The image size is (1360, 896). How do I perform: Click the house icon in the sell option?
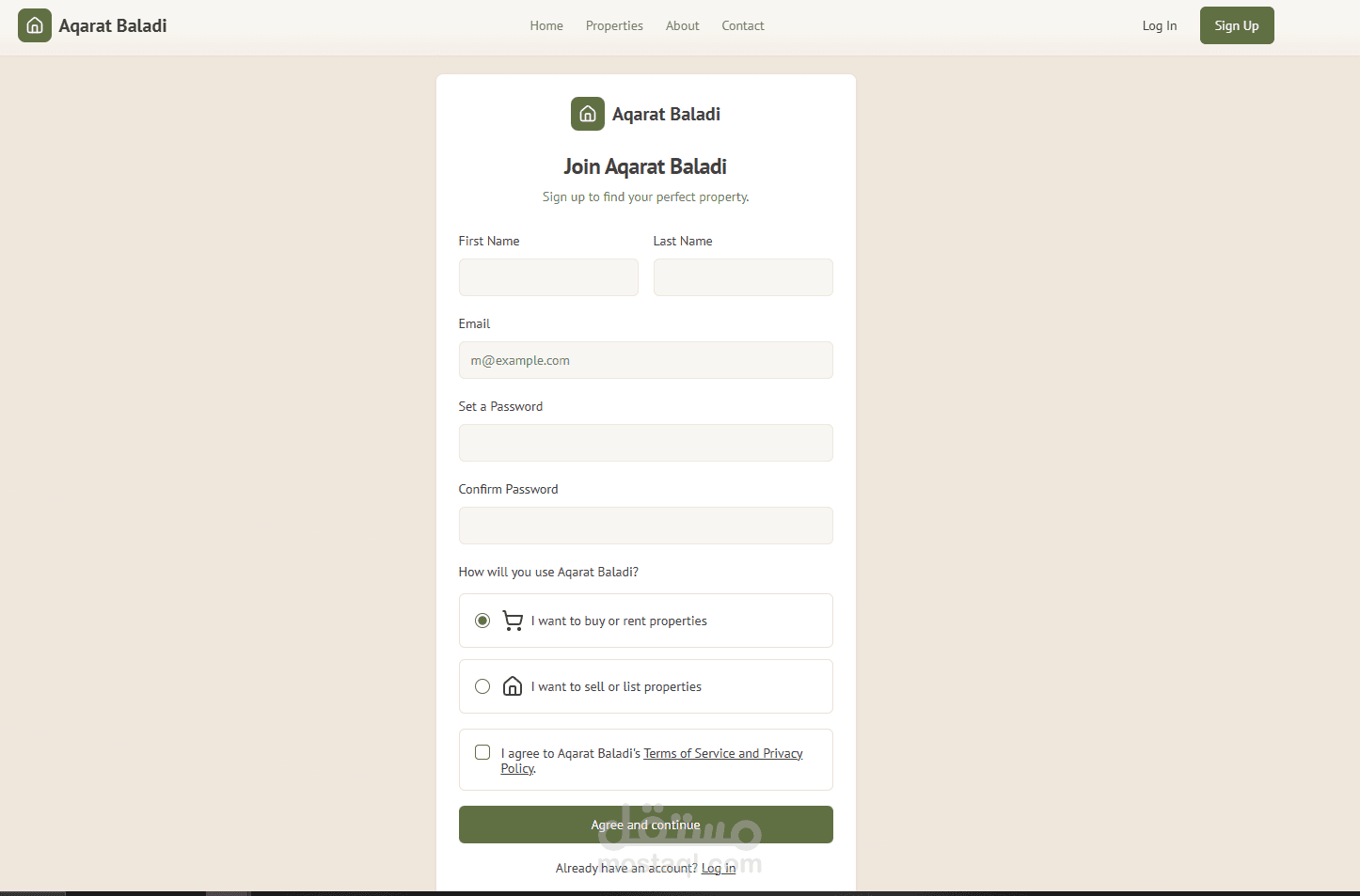click(x=513, y=686)
